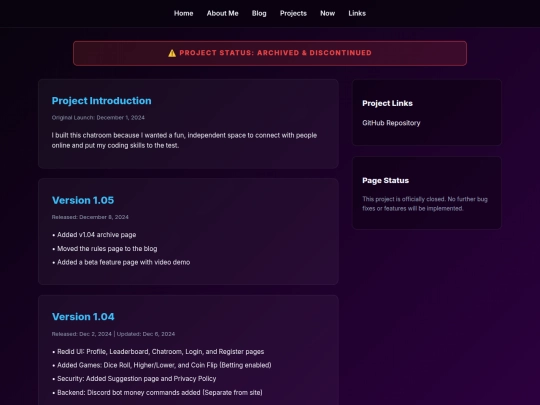Click Released: December 8, 2024 text

coord(90,217)
